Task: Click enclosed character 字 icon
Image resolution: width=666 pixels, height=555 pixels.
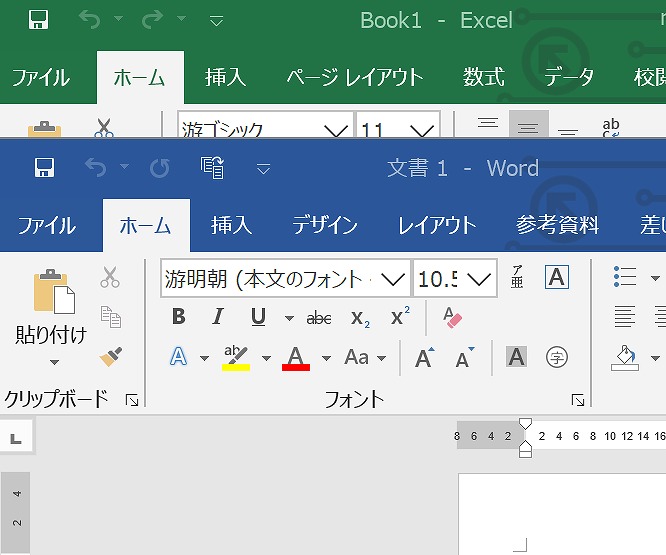Action: (x=557, y=357)
